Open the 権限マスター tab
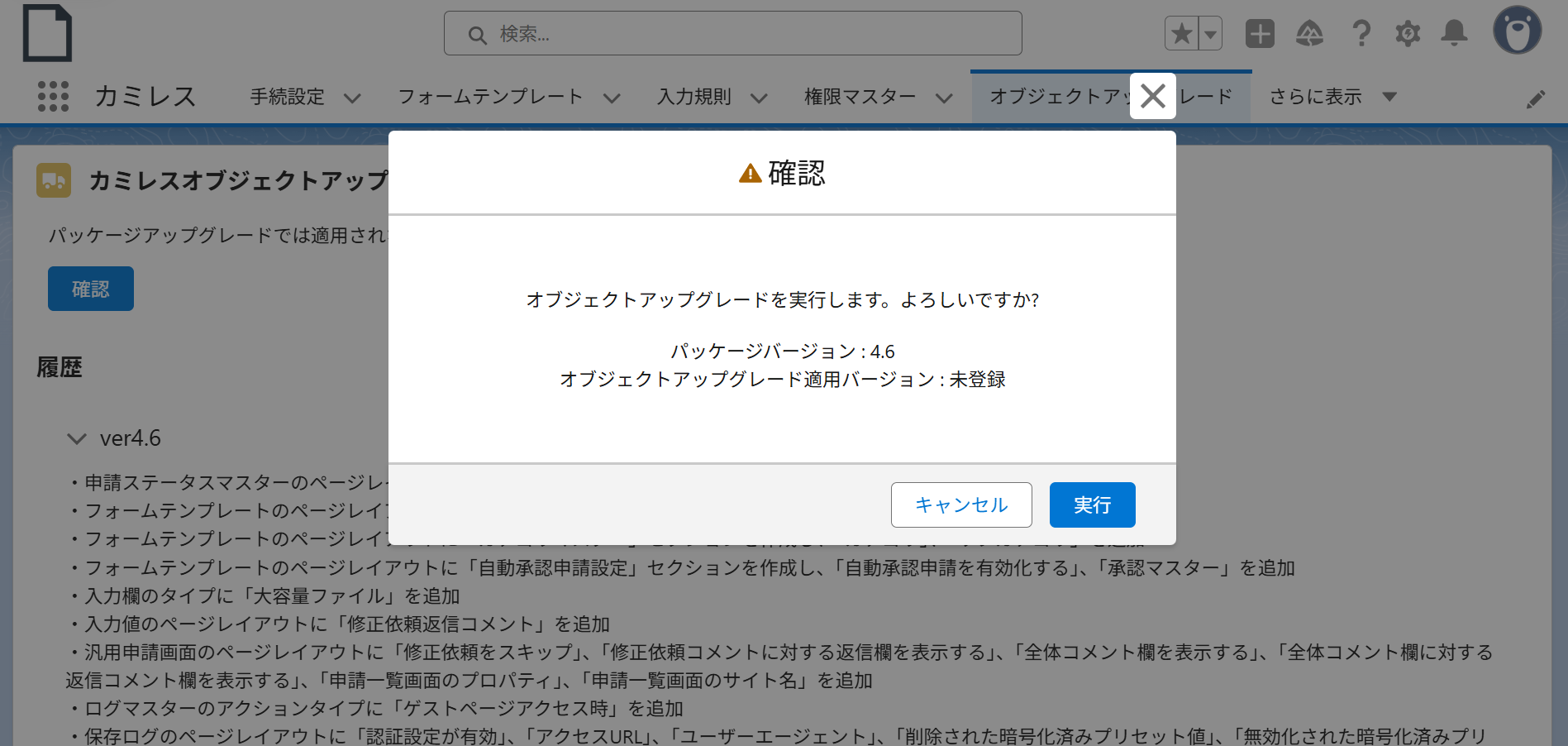The image size is (1568, 746). click(x=860, y=97)
